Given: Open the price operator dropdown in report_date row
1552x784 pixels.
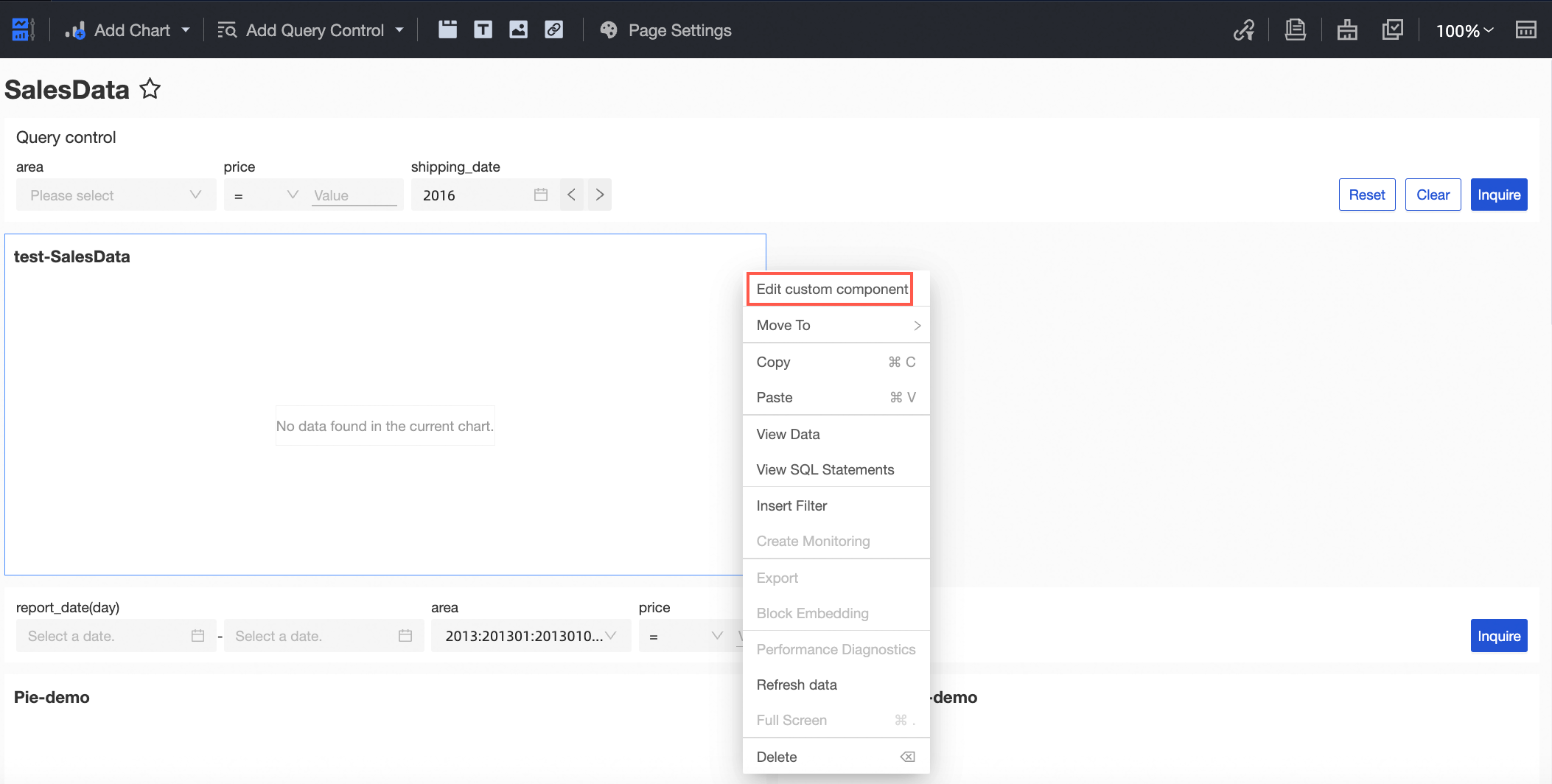Looking at the screenshot, I should coord(685,636).
